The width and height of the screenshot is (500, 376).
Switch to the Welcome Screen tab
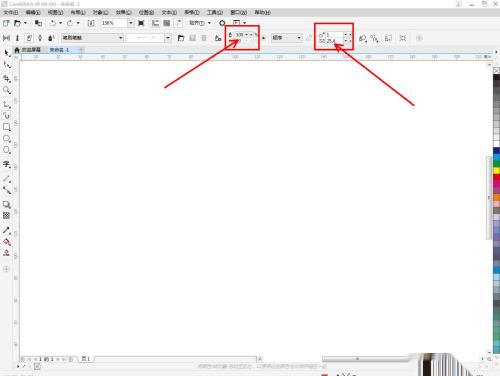pyautogui.click(x=31, y=50)
